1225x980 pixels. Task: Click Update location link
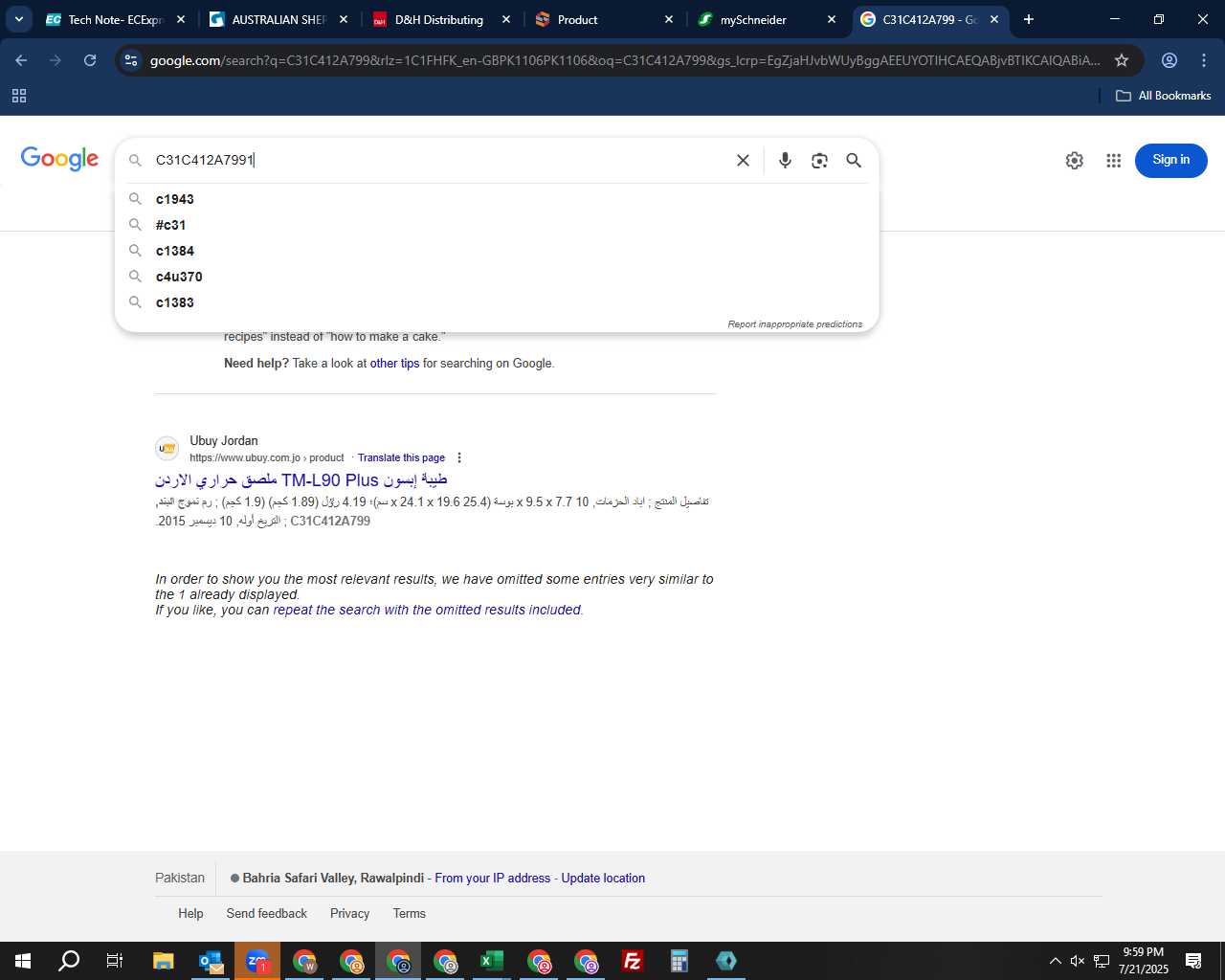[x=603, y=878]
